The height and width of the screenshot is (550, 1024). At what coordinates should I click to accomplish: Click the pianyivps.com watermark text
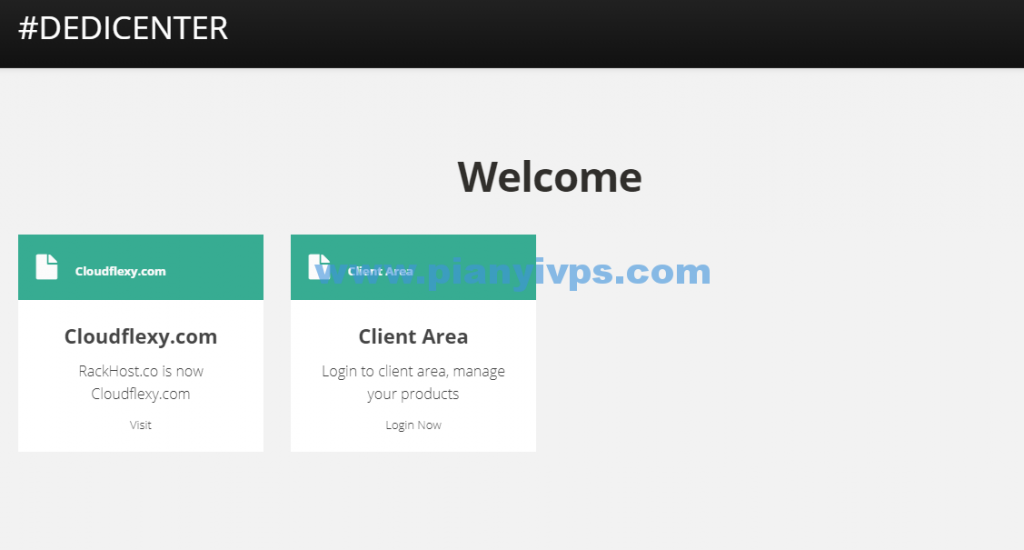coord(513,272)
